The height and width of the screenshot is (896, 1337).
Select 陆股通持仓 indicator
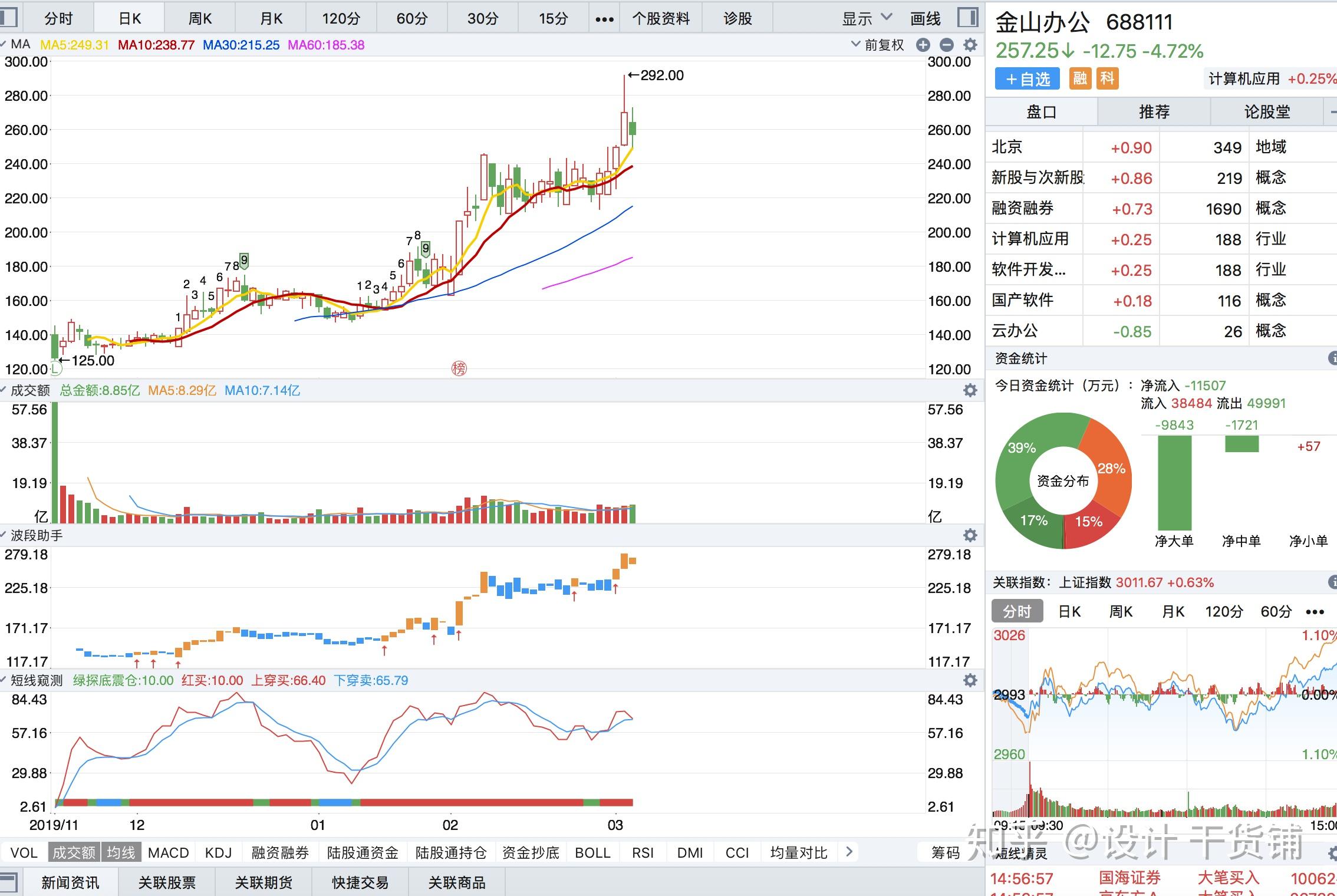[x=451, y=852]
